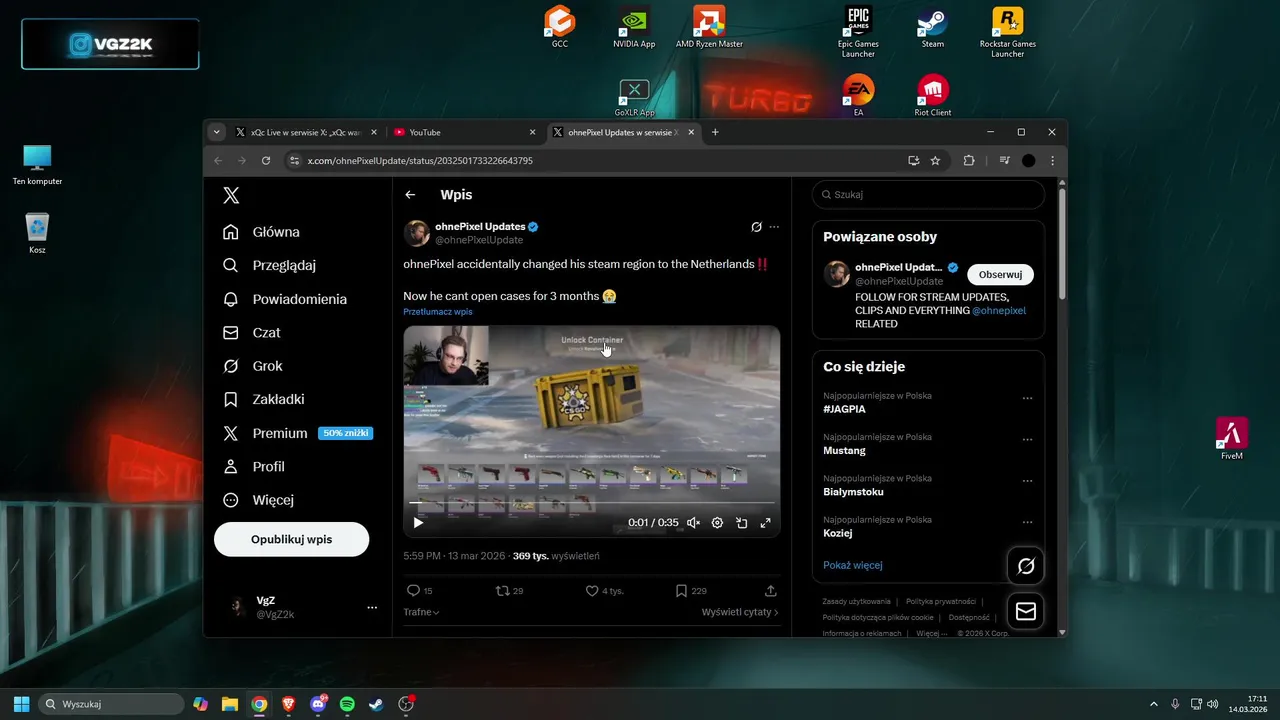
Task: Open more options for the Białymstoku trend
Action: [x=1027, y=481]
